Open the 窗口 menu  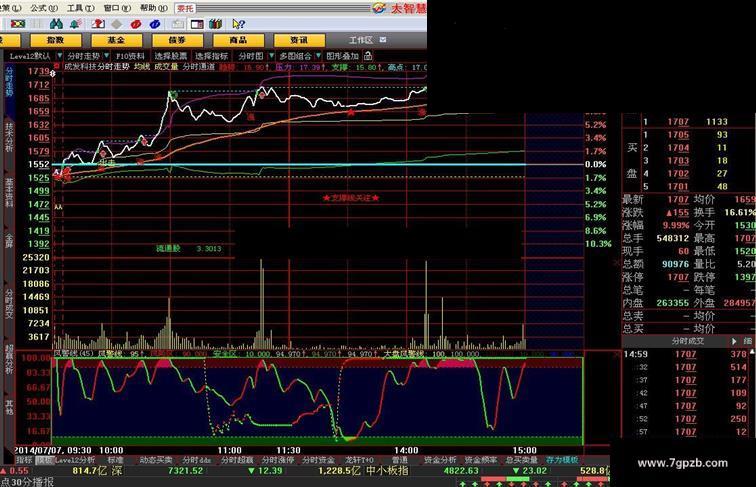click(x=117, y=8)
